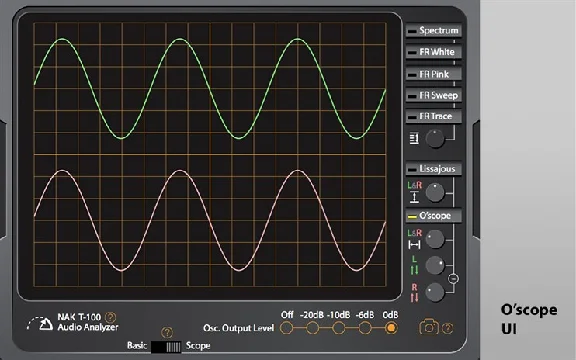Select -20dB oscillator output level
Screen dimensions: 576x360
click(313, 328)
